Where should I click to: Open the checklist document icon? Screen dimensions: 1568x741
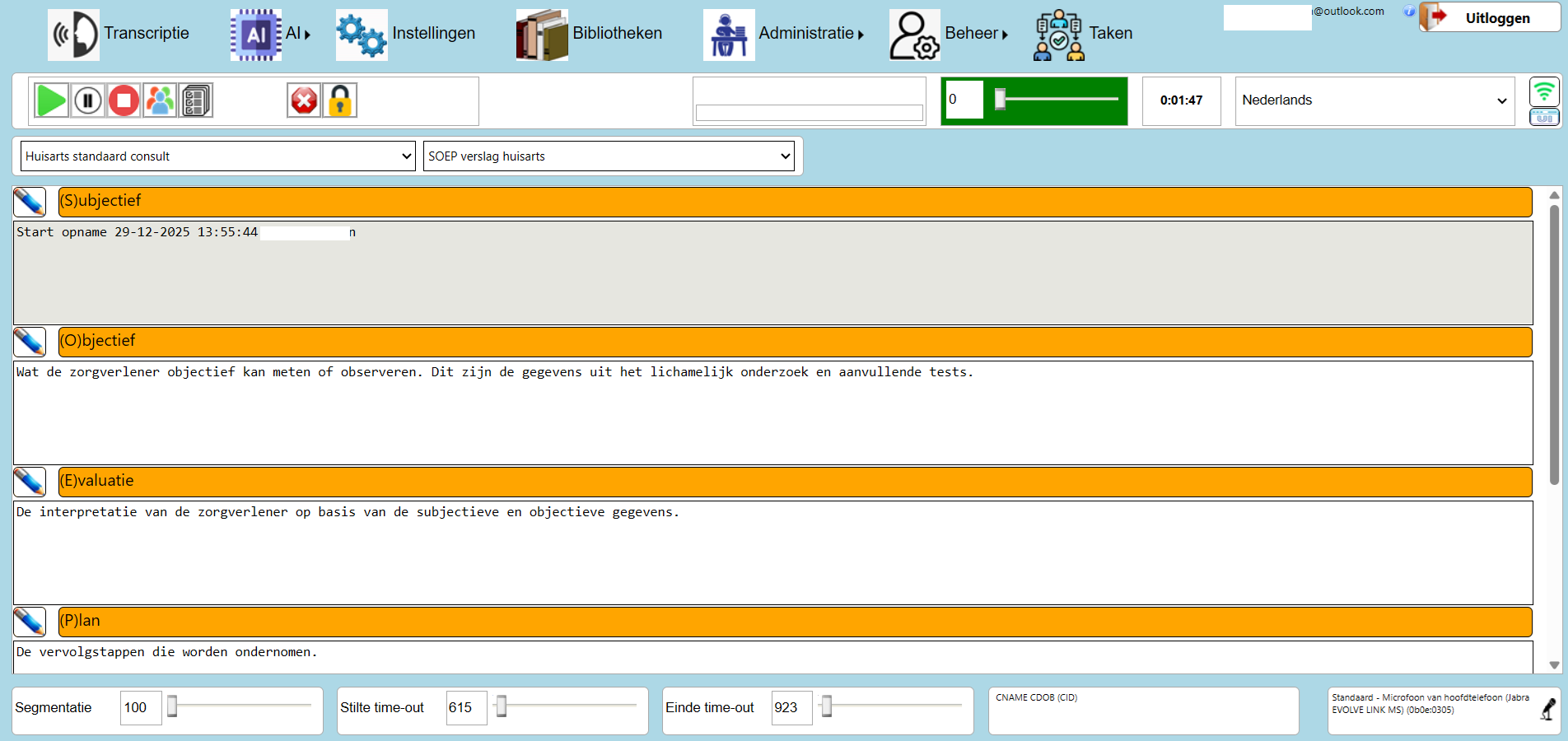(196, 100)
